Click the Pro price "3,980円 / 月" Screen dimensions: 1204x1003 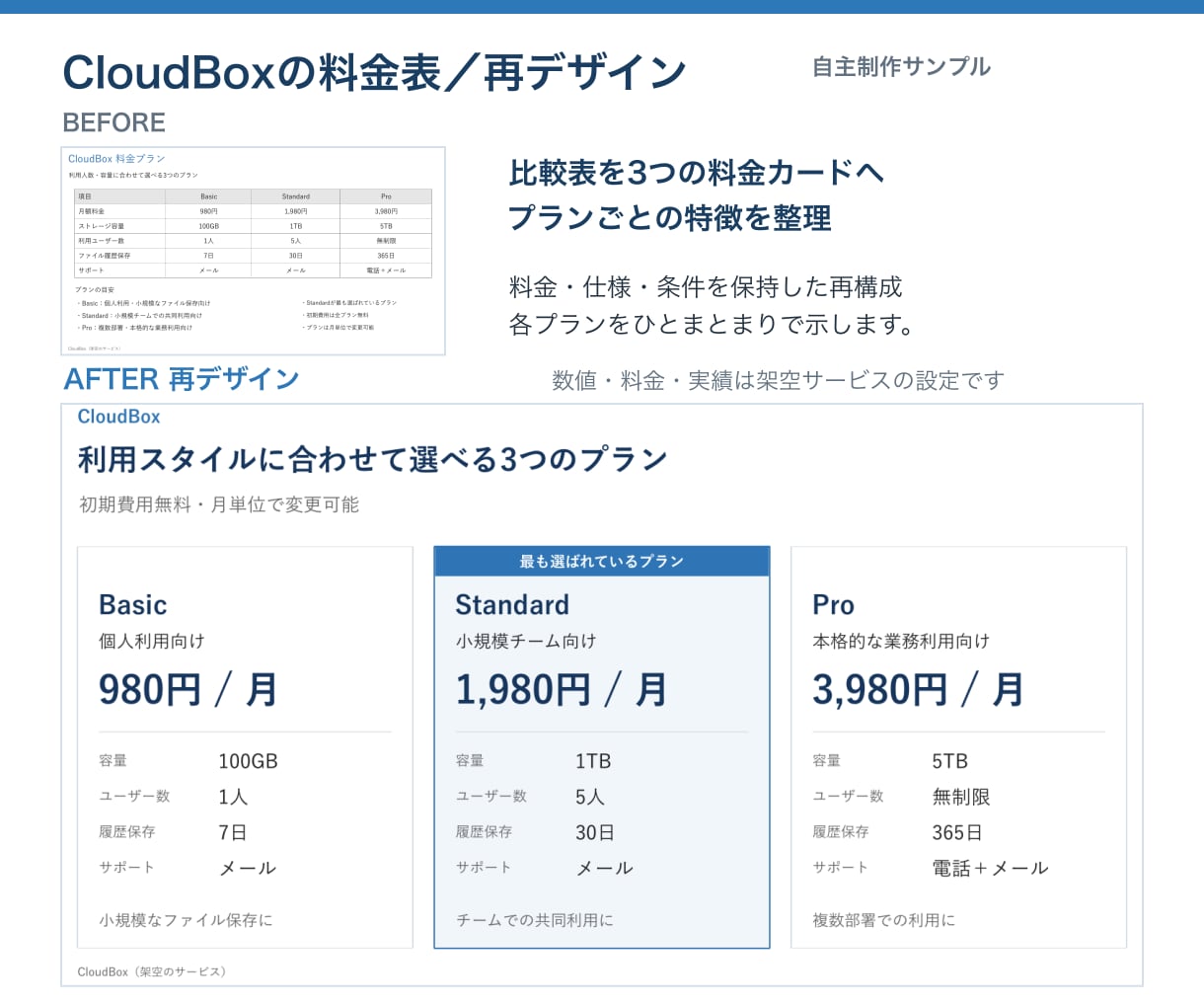click(918, 689)
